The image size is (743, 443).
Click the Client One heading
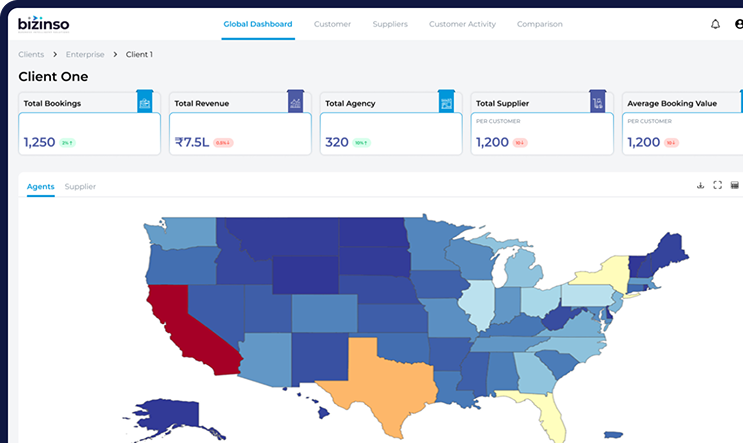tap(53, 77)
